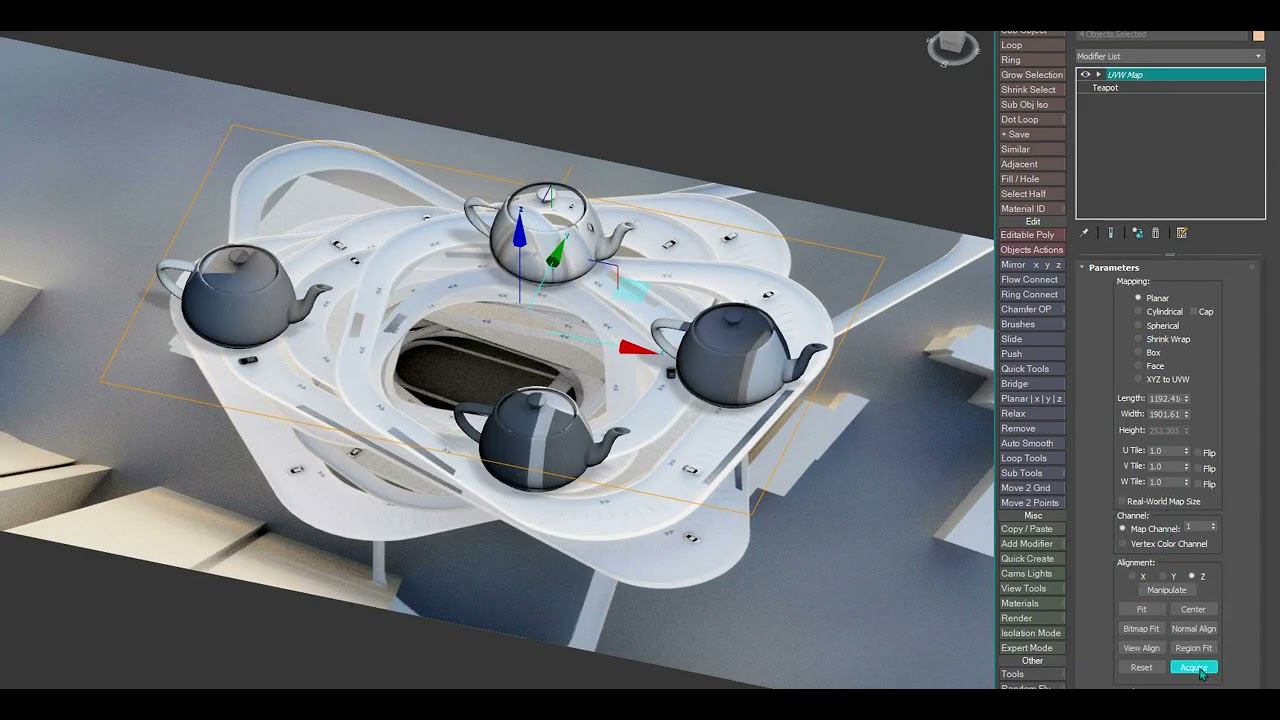Pin the modifier stack

(x=1085, y=233)
